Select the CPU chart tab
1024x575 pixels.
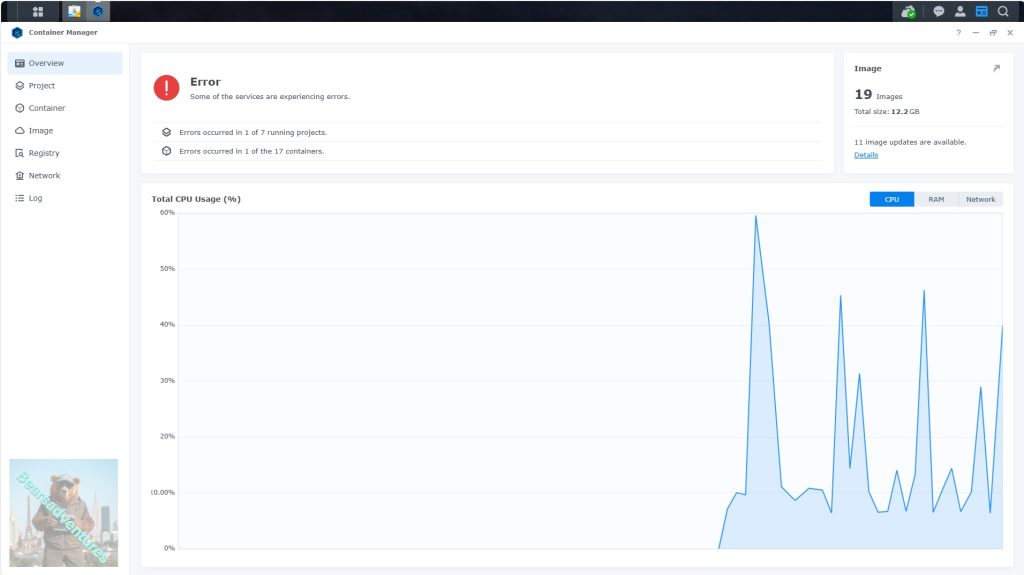(891, 199)
